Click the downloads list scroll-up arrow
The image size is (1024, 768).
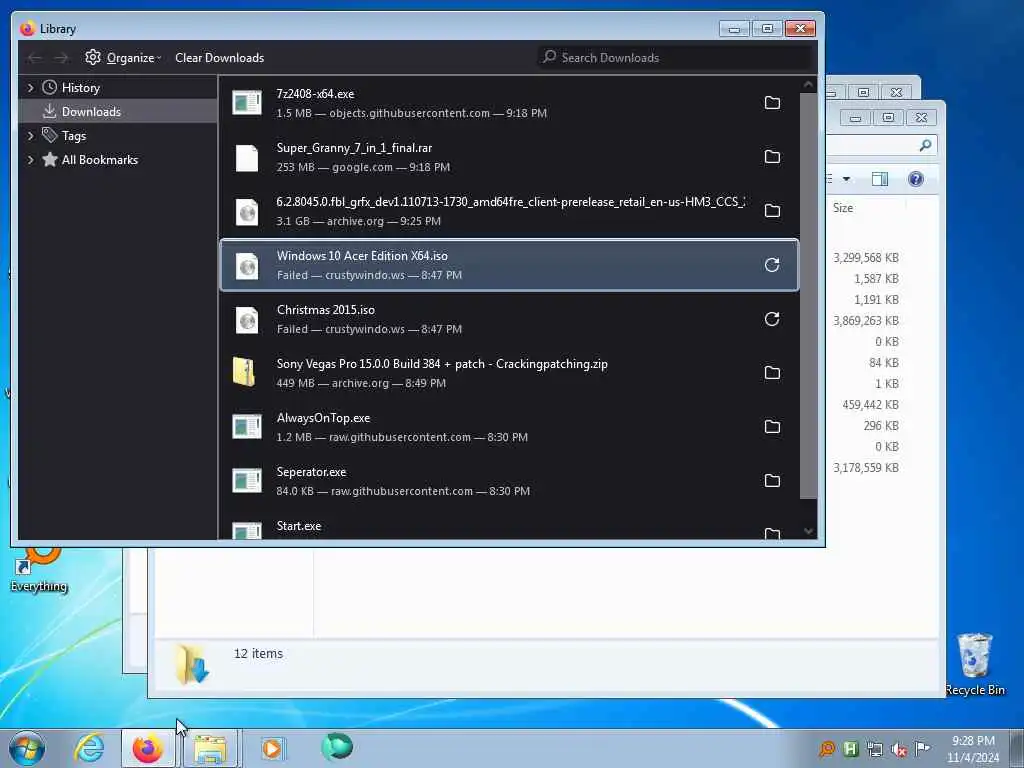[x=808, y=84]
